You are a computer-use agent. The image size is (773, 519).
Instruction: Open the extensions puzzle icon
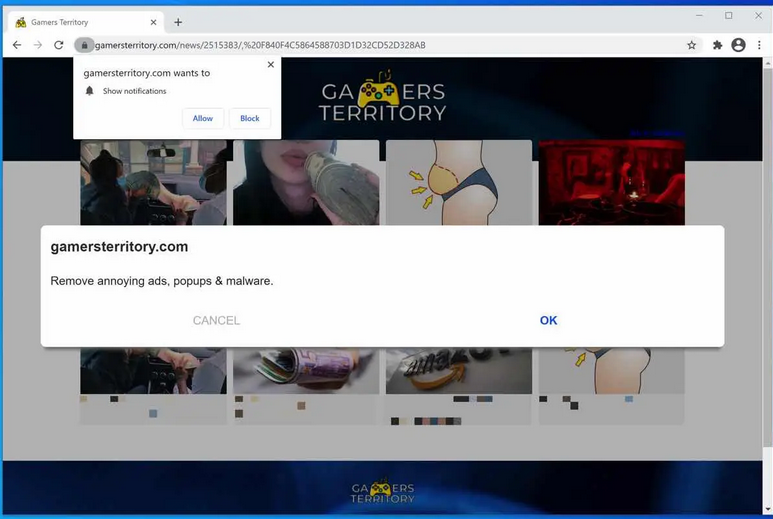click(x=717, y=45)
